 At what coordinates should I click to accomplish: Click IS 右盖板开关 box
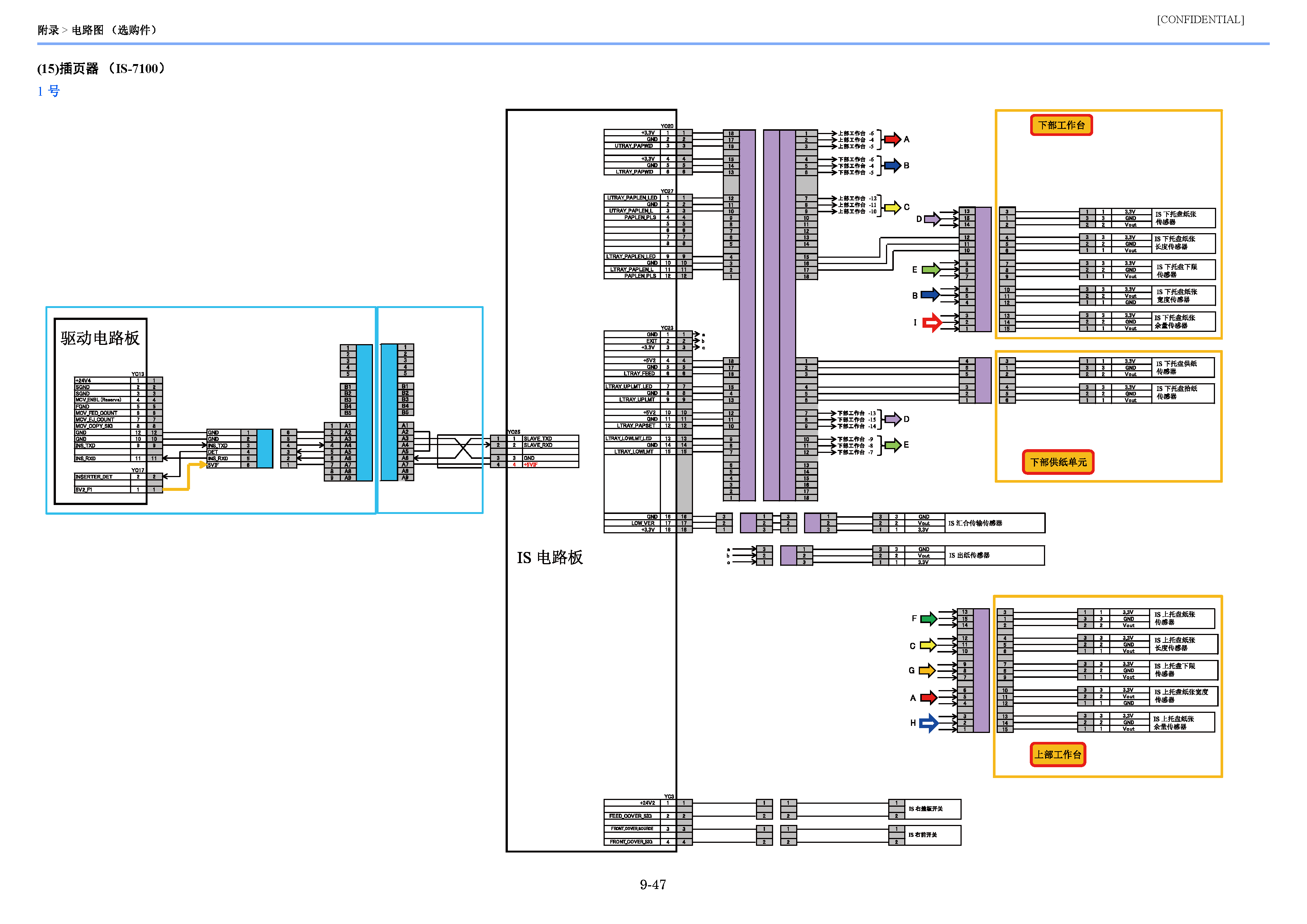(933, 809)
